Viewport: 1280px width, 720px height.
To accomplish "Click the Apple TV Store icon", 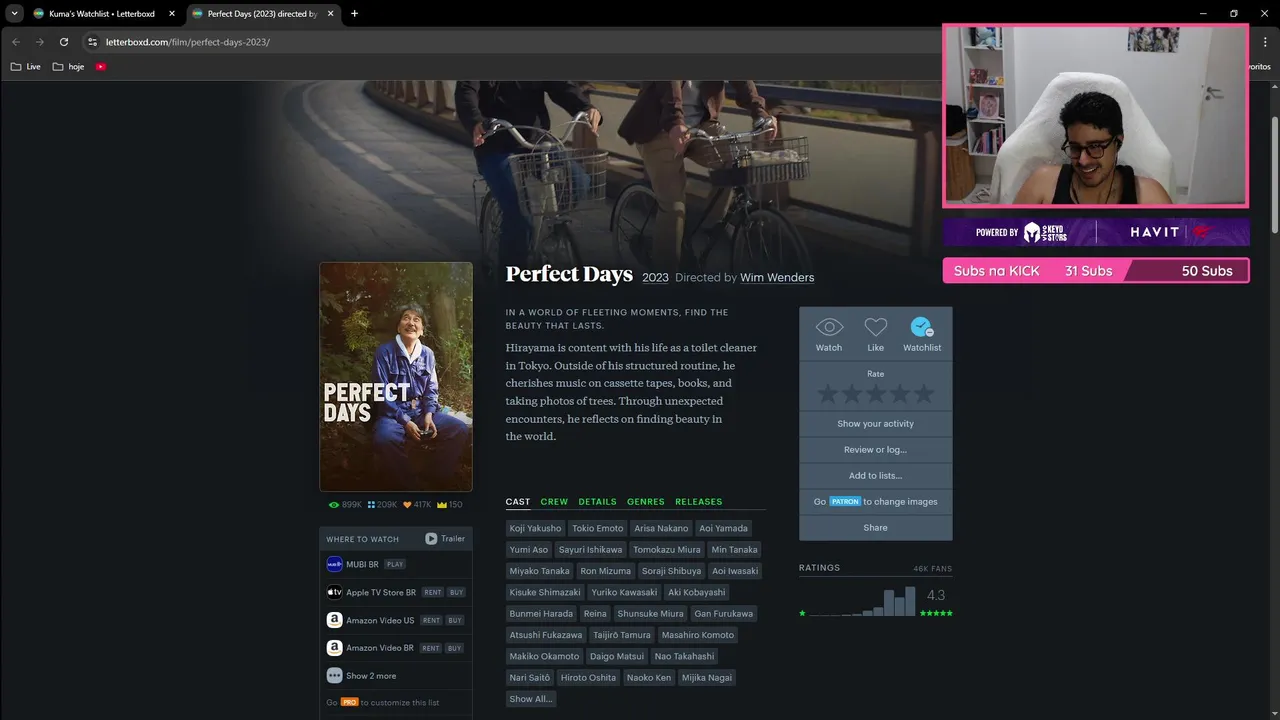I will click(x=335, y=592).
